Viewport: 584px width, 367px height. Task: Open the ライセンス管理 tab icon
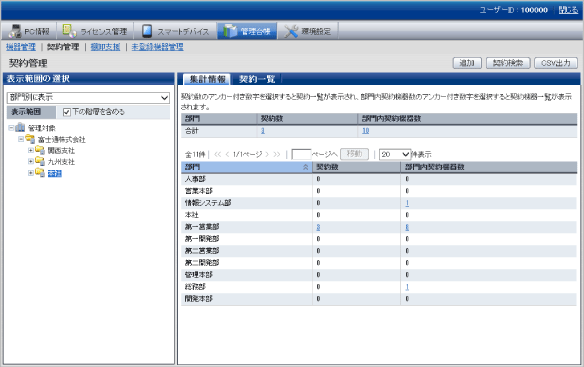point(69,31)
